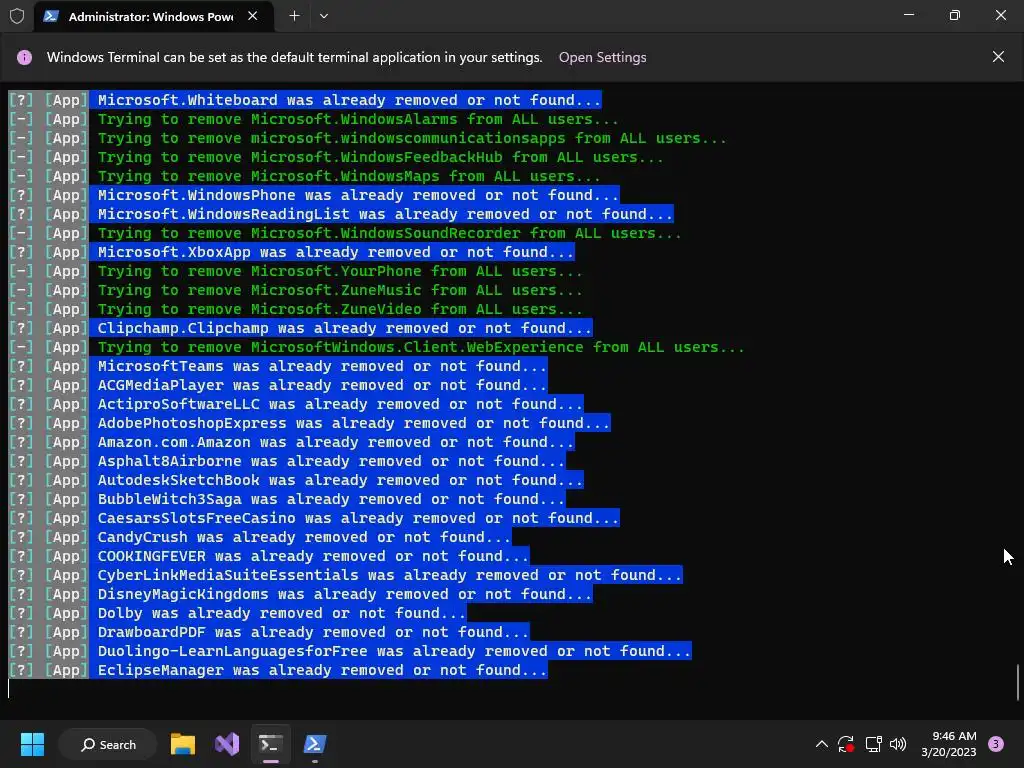Screen dimensions: 1024x768
Task: Click Open Settings link
Action: point(602,57)
